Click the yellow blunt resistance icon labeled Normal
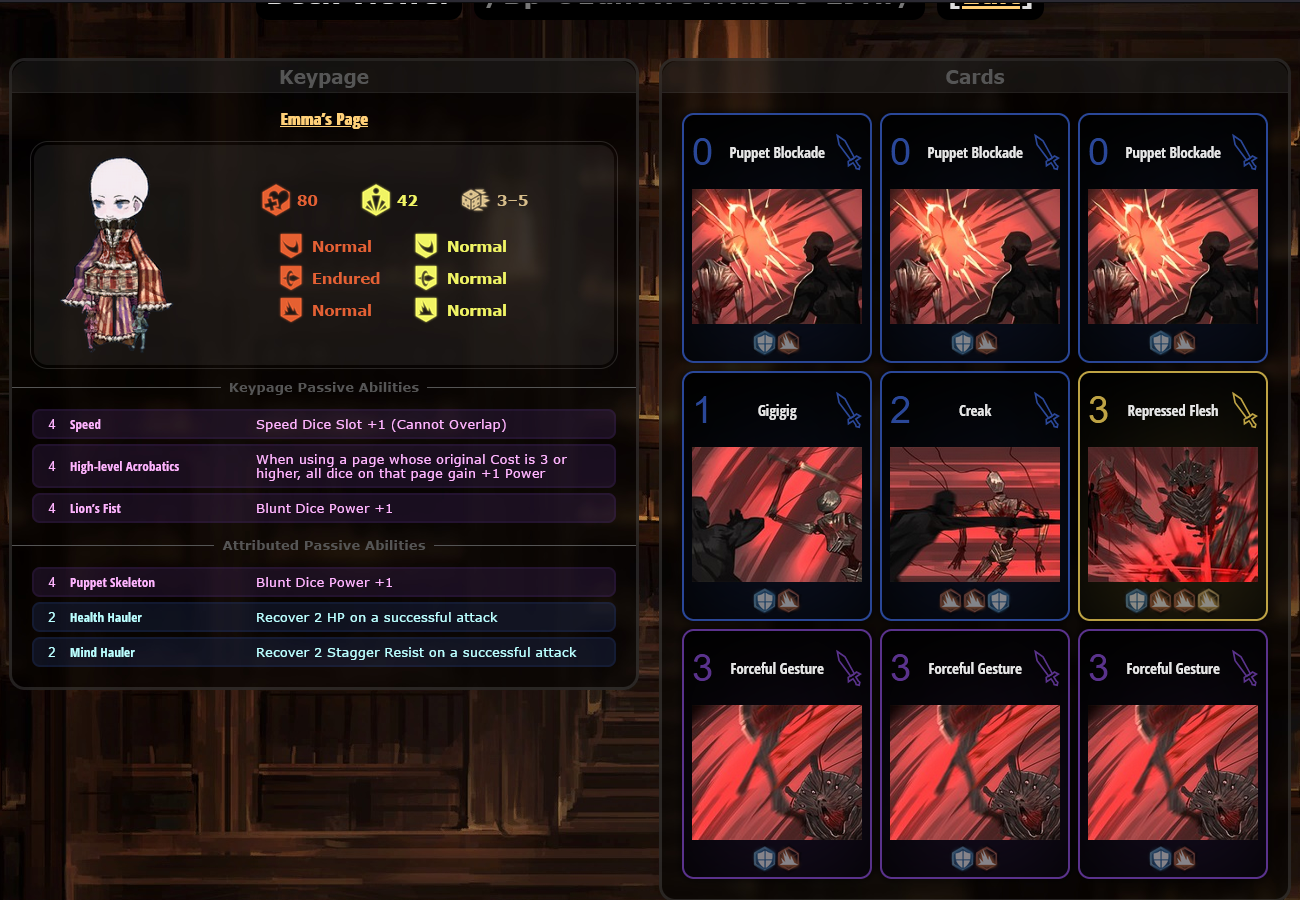 426,310
